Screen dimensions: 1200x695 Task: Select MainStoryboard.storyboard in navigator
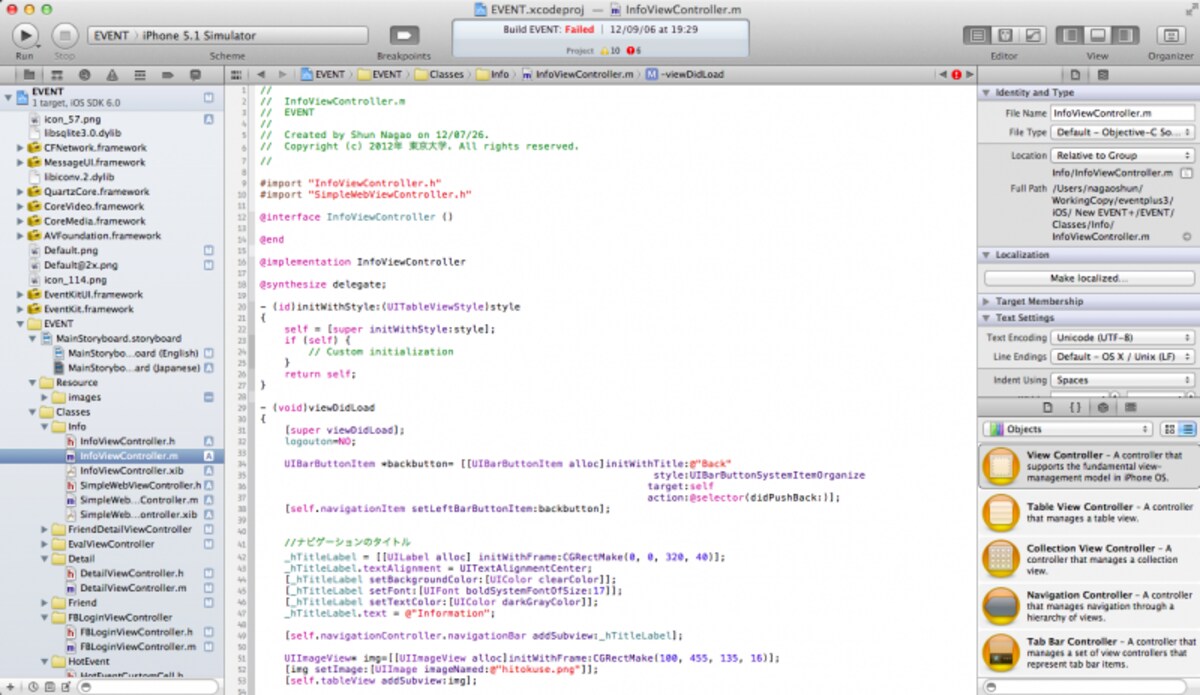118,338
